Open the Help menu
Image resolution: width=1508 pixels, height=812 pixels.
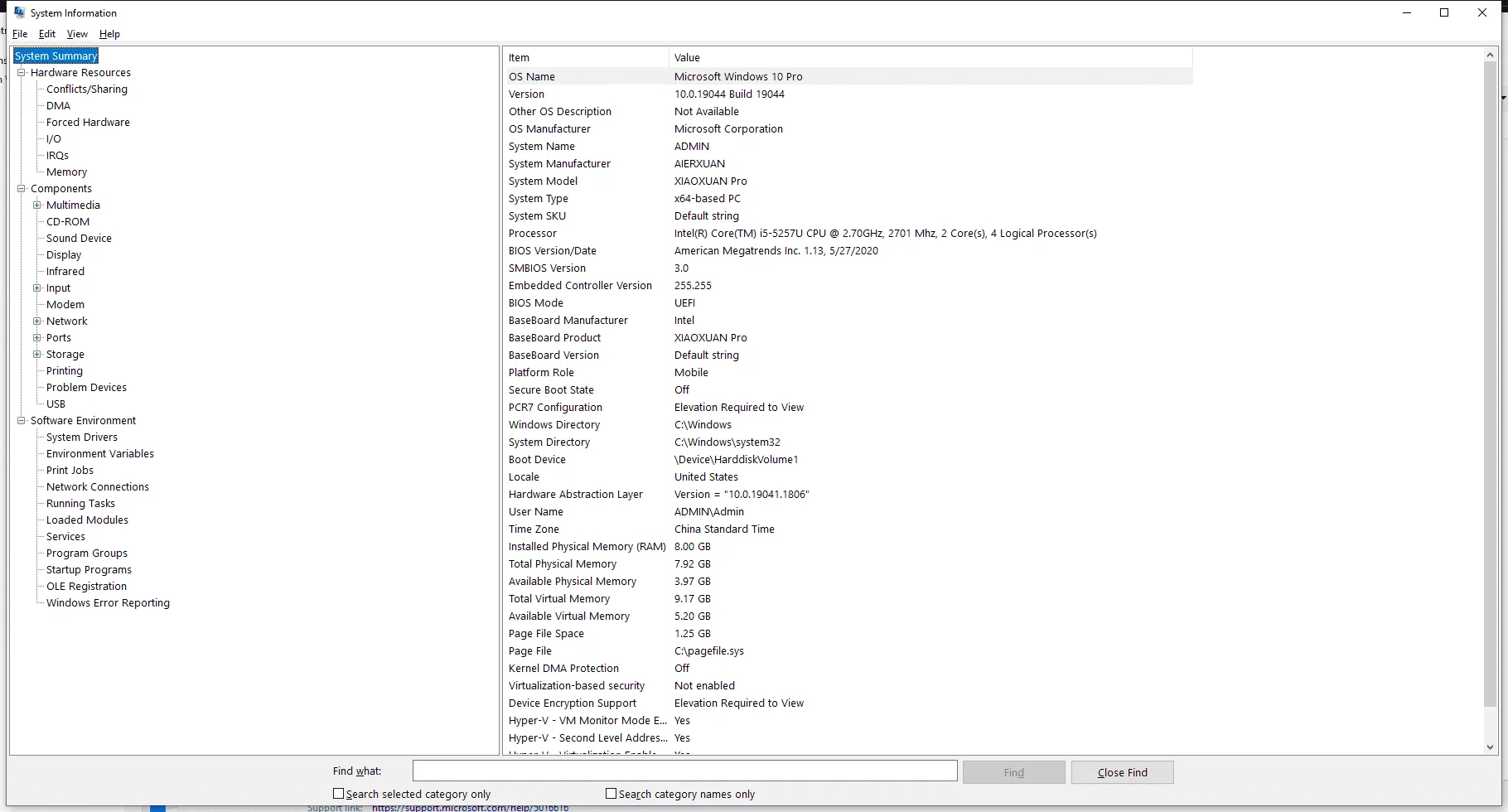(x=109, y=34)
